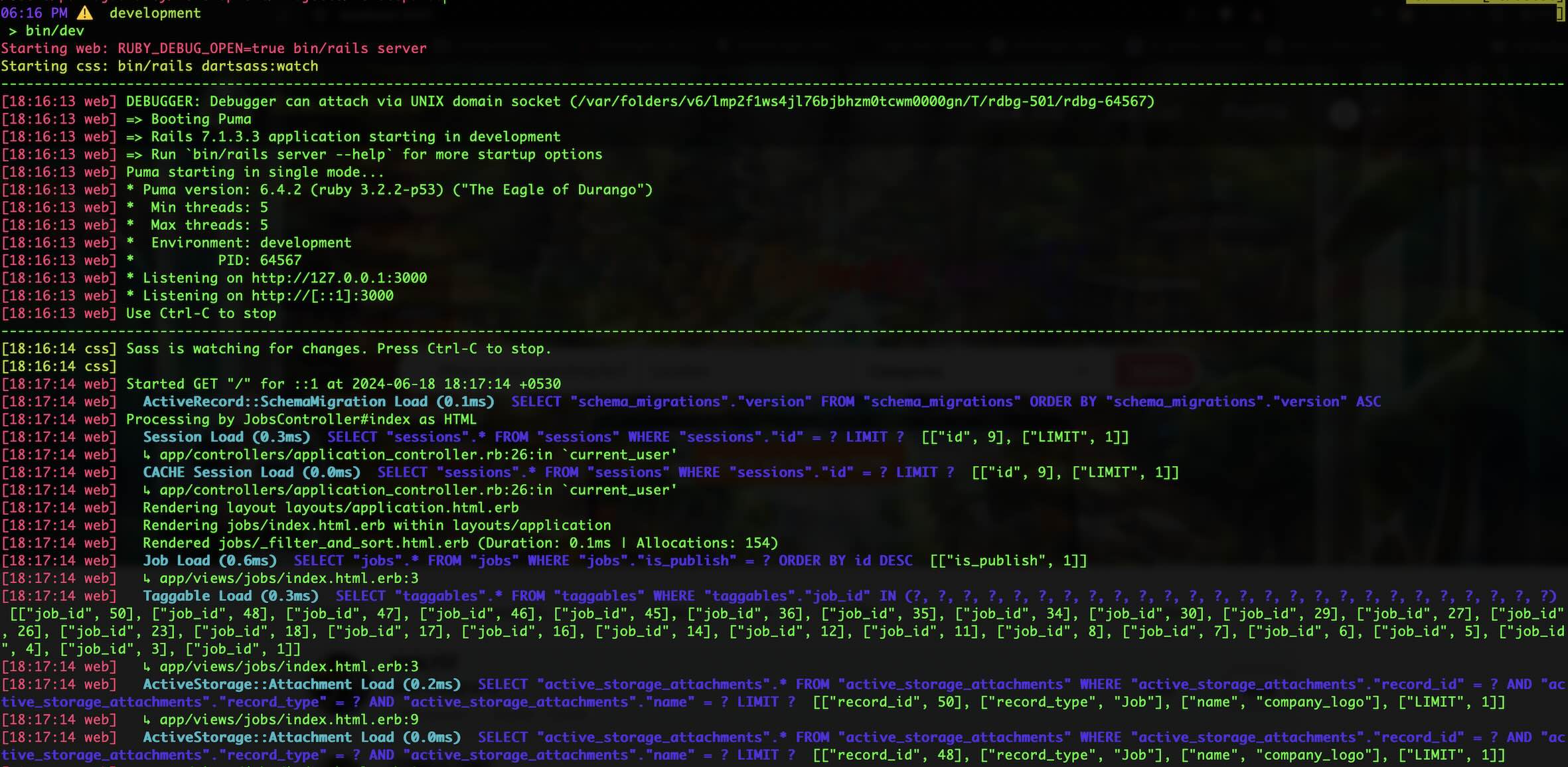1568x767 pixels.
Task: Open the http://[::1]:3000 listening URL
Action: click(322, 296)
